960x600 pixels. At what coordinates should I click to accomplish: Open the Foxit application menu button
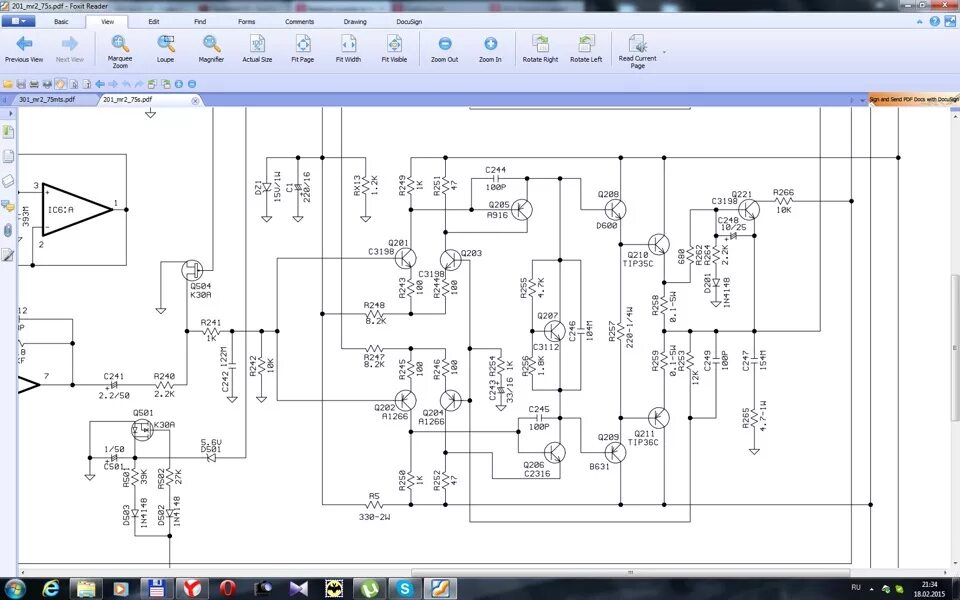coord(18,21)
